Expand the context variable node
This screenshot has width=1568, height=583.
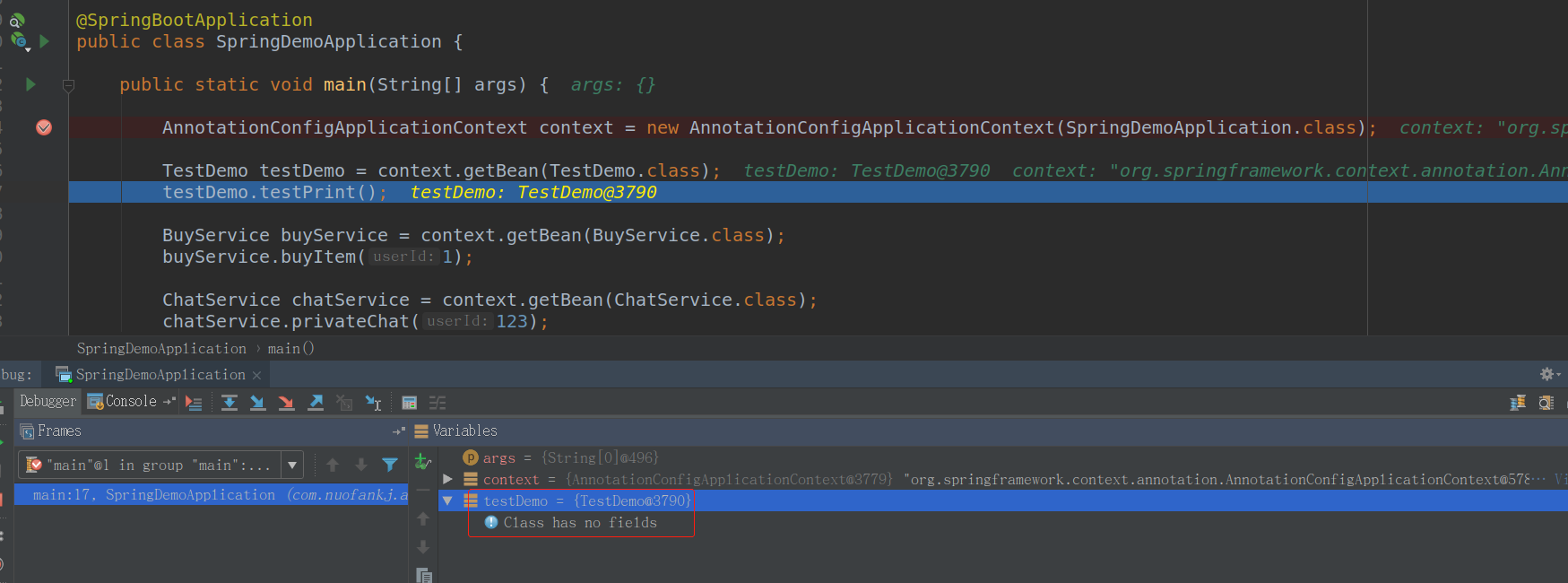pyautogui.click(x=448, y=479)
